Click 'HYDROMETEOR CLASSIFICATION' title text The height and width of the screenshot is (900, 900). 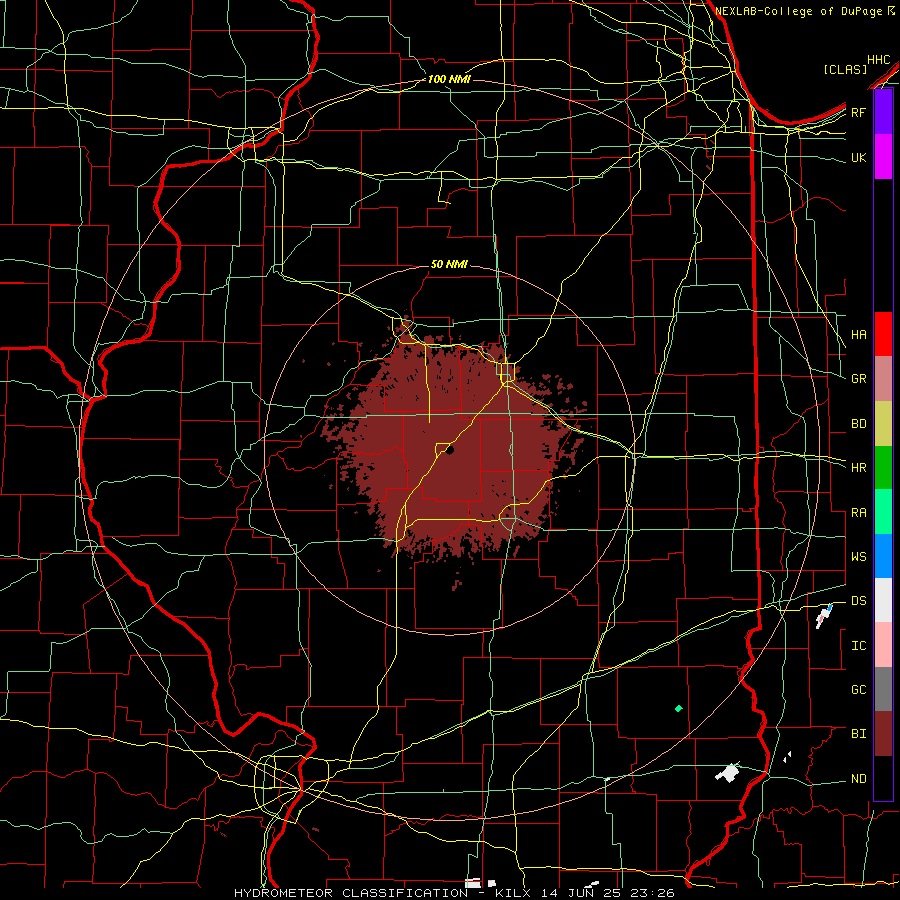coord(351,893)
